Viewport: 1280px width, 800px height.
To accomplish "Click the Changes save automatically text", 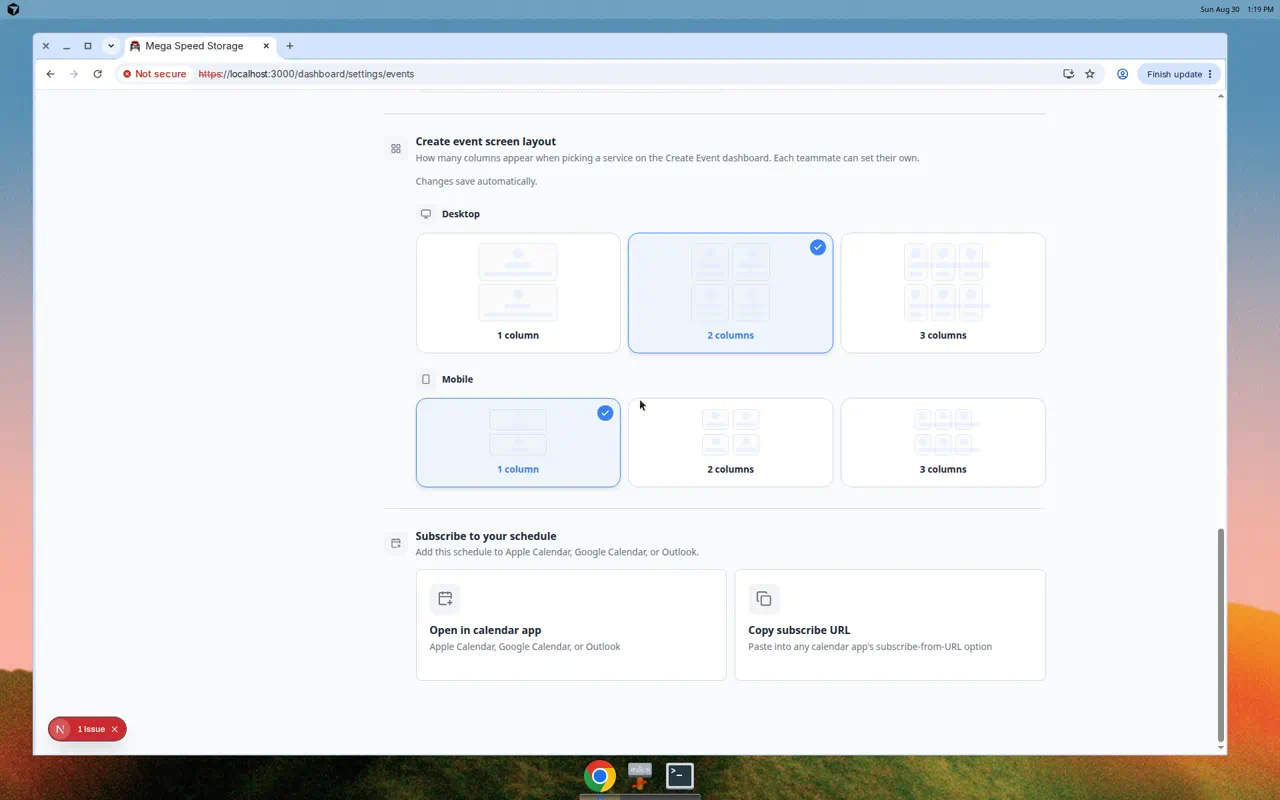I will tap(476, 182).
